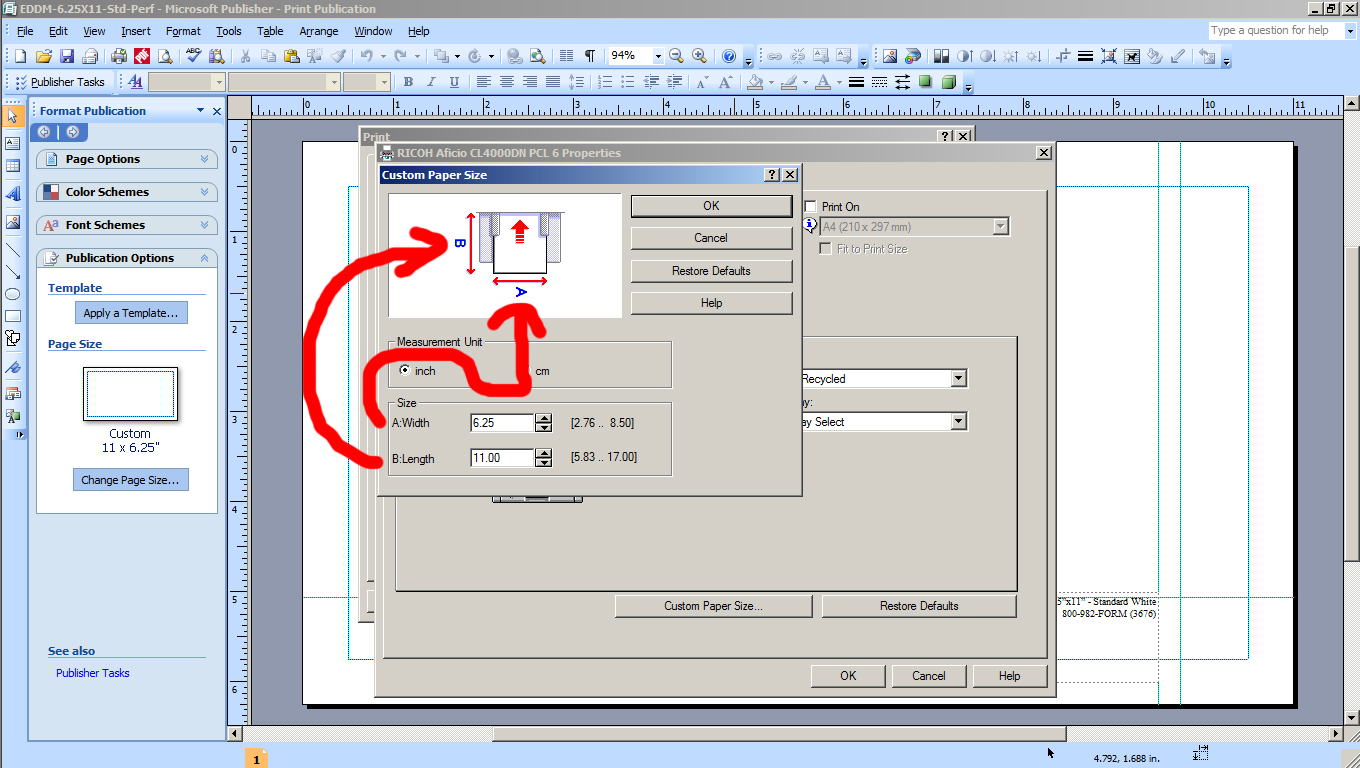Open the A4 paper size dropdown
The width and height of the screenshot is (1360, 768).
(x=1000, y=226)
